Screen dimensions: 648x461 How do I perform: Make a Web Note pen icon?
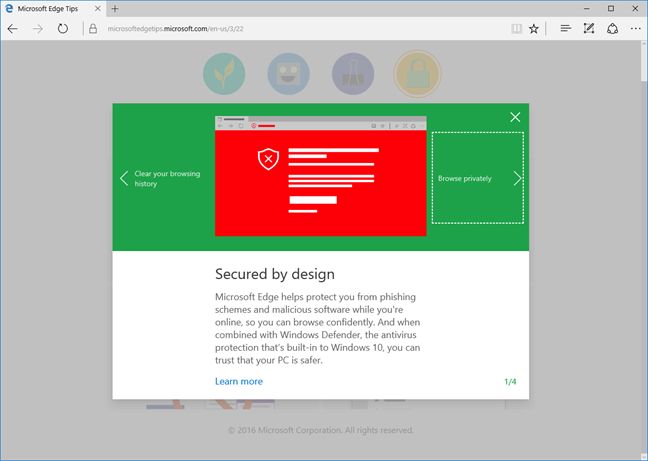coord(589,29)
